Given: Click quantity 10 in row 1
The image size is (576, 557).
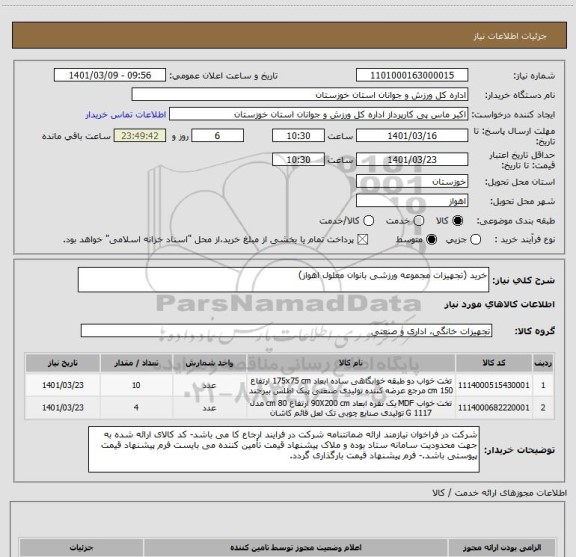Looking at the screenshot, I should click(x=136, y=385).
